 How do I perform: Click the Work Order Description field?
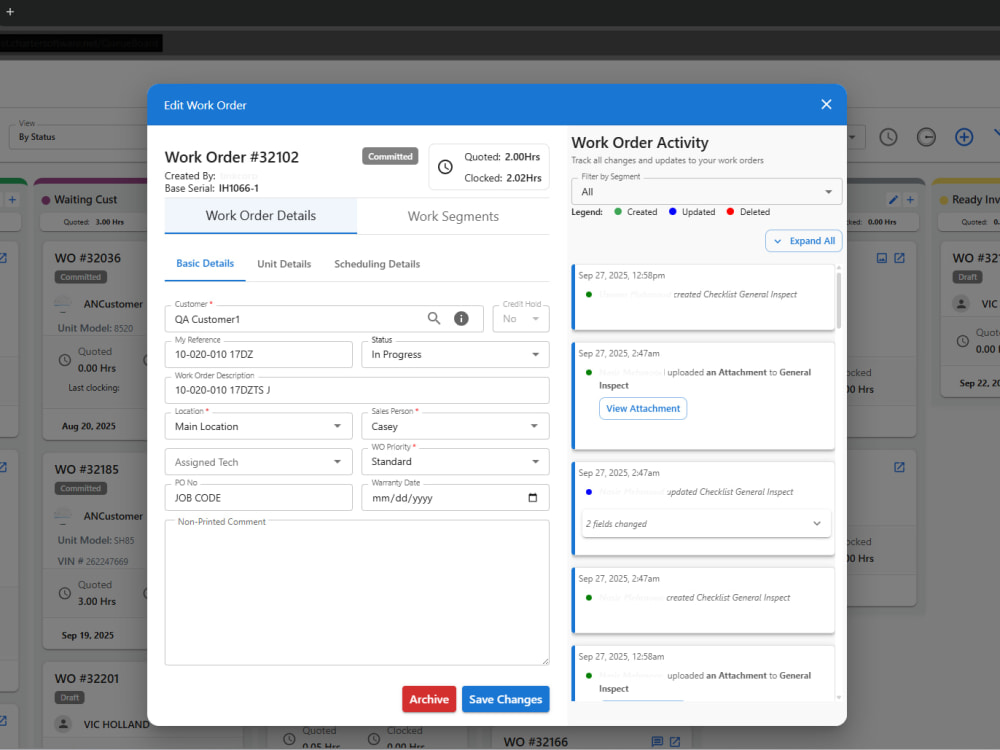tap(357, 390)
